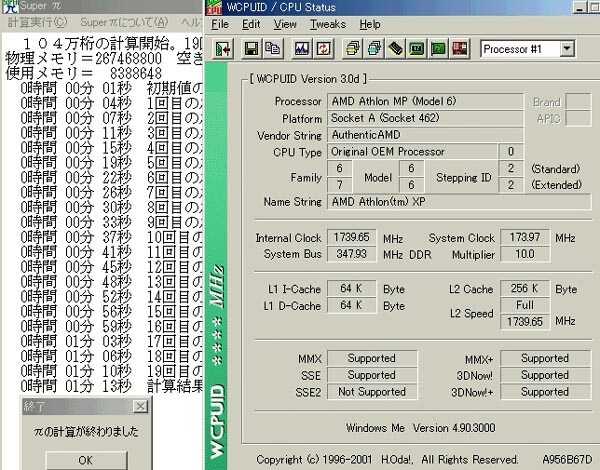Click the System Clock value 173.97
This screenshot has height=470, width=600.
tap(525, 238)
